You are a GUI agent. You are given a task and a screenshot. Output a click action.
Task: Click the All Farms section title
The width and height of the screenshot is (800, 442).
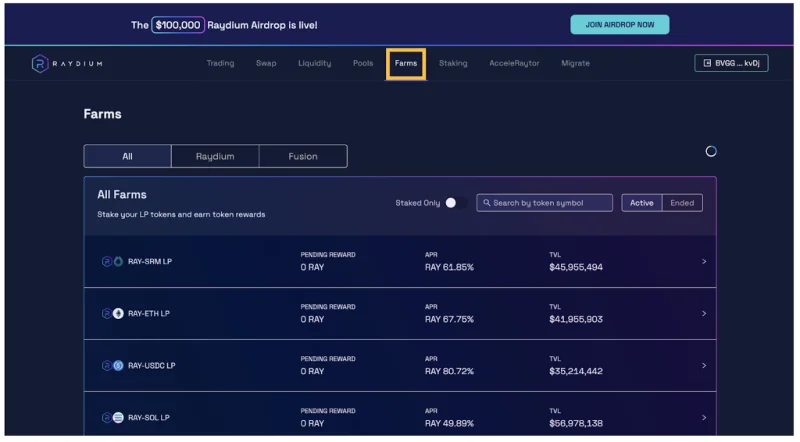(122, 194)
